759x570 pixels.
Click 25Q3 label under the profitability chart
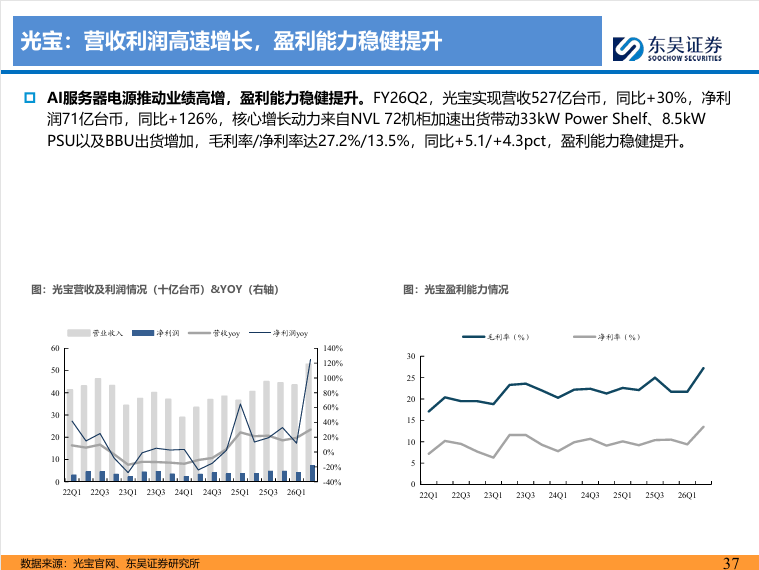pos(654,495)
